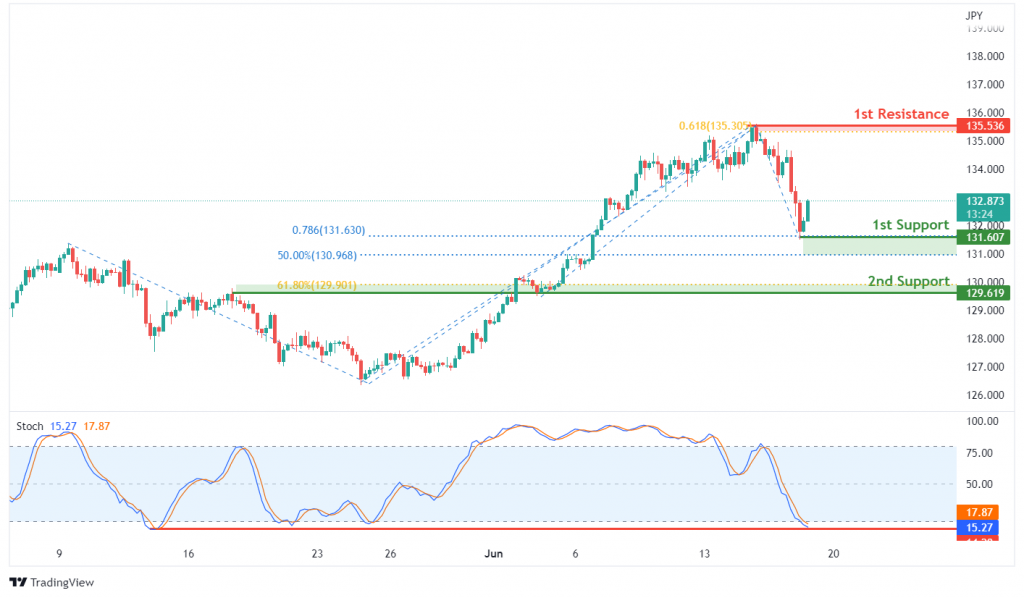Select the red 135.536 resistance price tag
Viewport: 1024px width, 598px height.
(x=984, y=125)
